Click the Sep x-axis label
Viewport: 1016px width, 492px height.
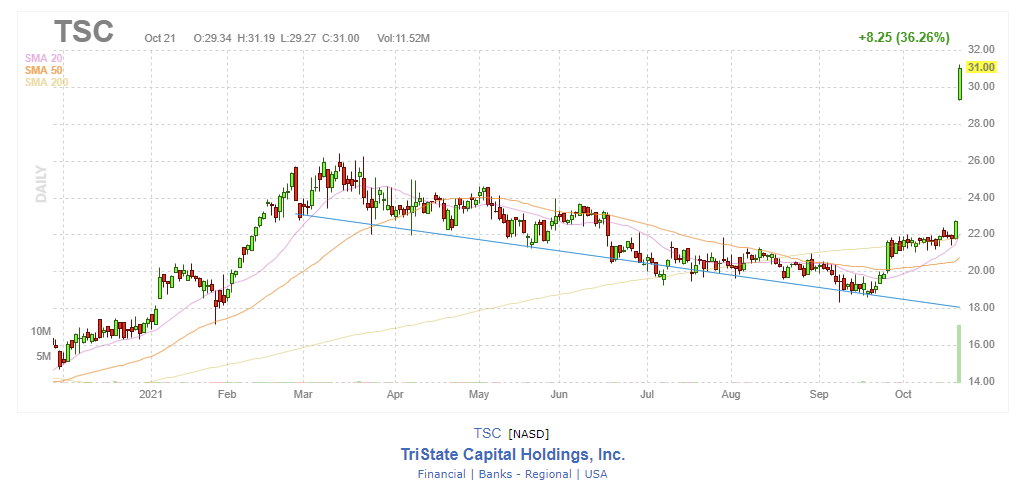coord(819,394)
